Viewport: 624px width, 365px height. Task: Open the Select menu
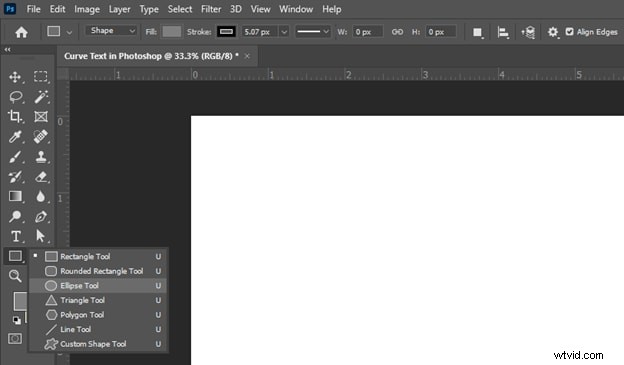point(179,9)
